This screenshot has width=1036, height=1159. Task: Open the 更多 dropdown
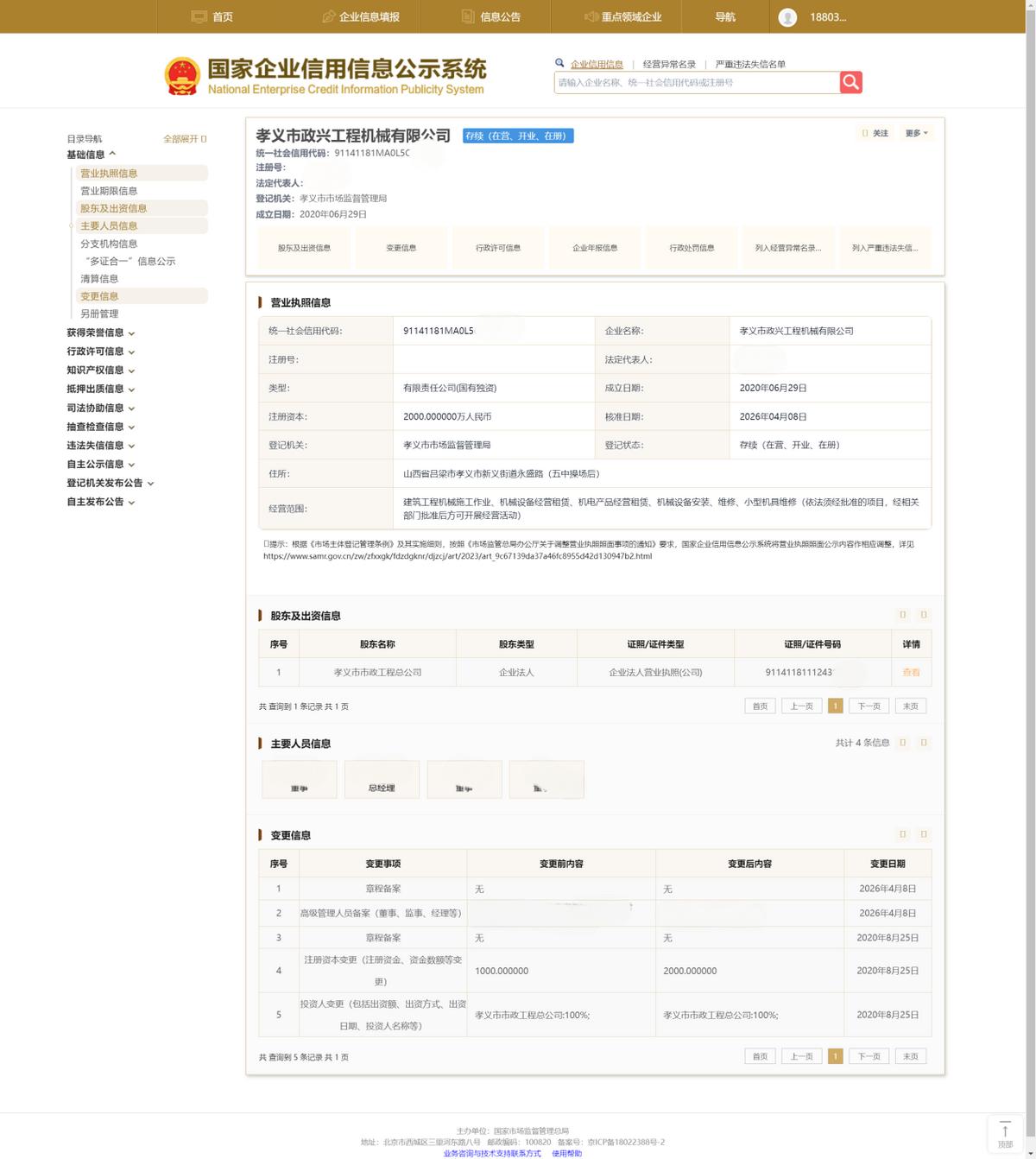click(916, 133)
